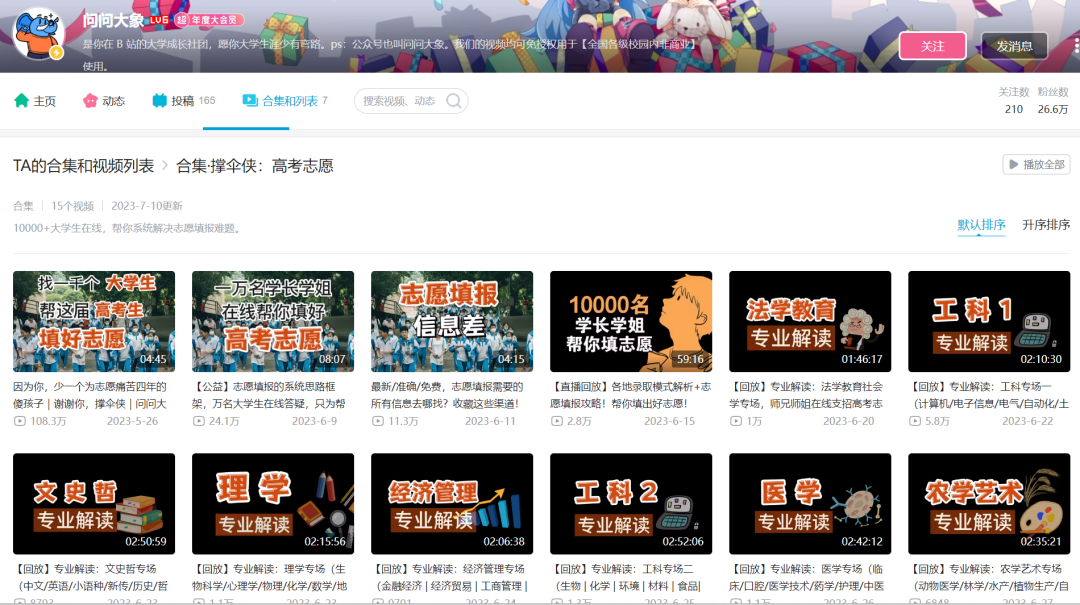Screen dimensions: 1080x605
Task: Click the 播放全部 button
Action: click(x=1036, y=165)
